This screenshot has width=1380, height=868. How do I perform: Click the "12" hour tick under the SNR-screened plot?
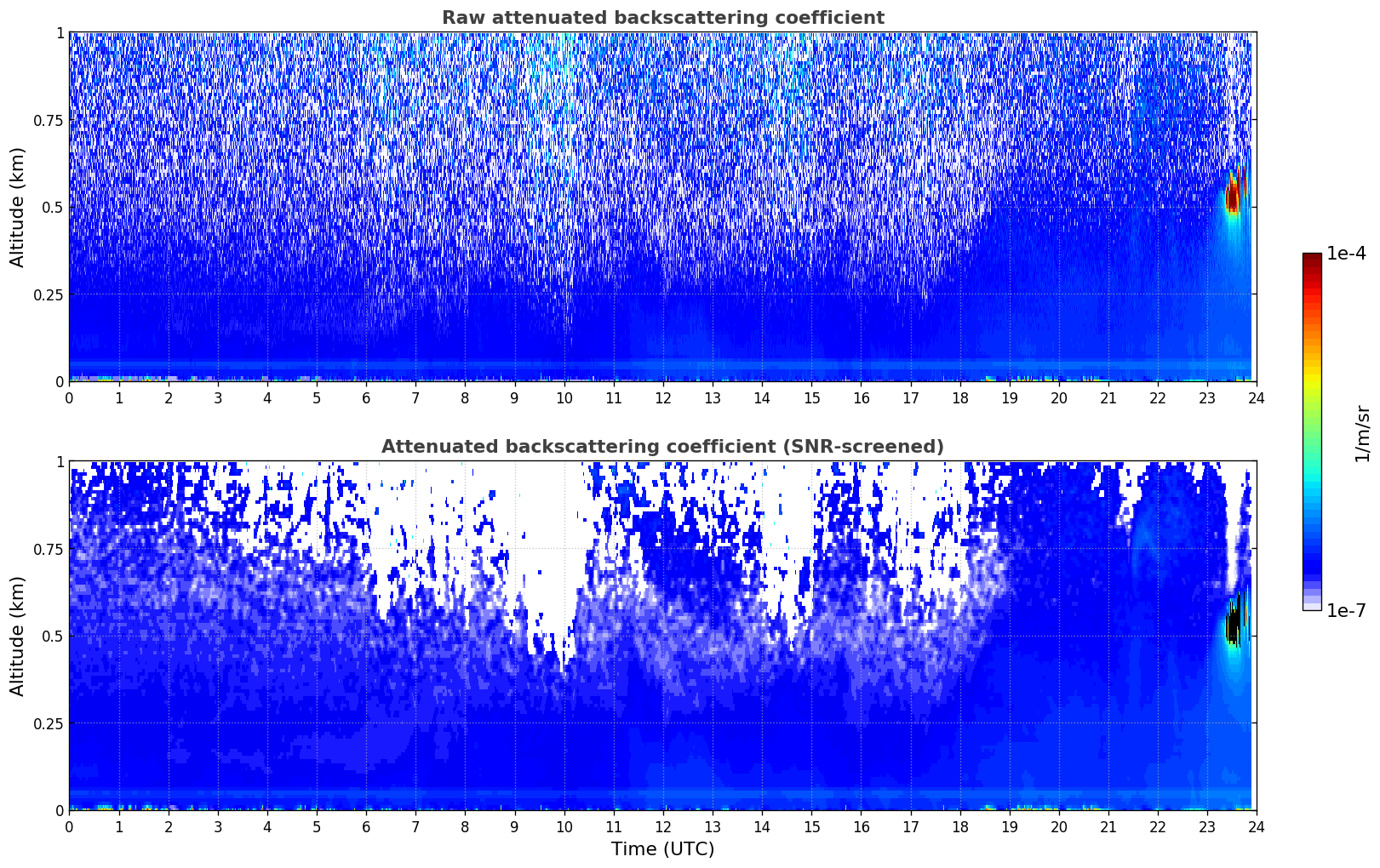coord(663,826)
